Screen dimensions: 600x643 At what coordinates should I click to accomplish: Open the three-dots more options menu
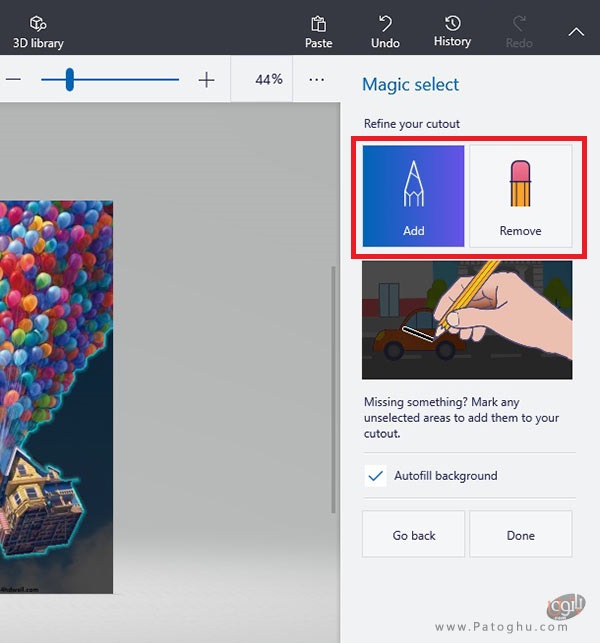tap(316, 79)
